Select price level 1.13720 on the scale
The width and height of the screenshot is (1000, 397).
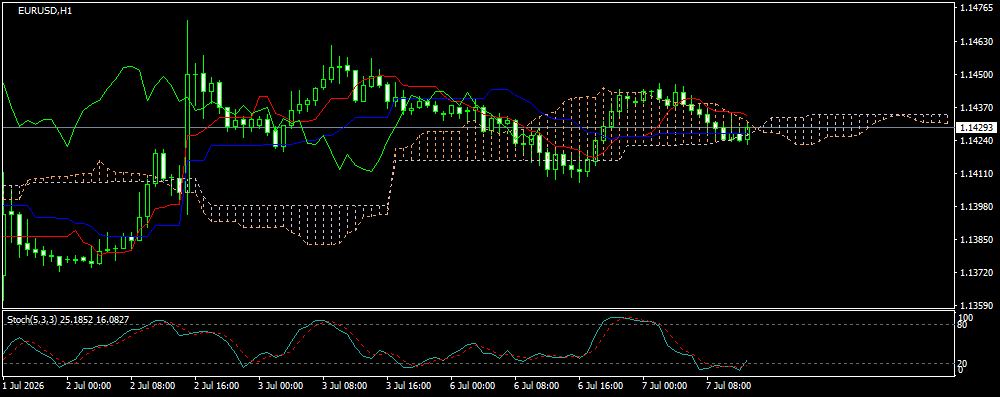977,273
